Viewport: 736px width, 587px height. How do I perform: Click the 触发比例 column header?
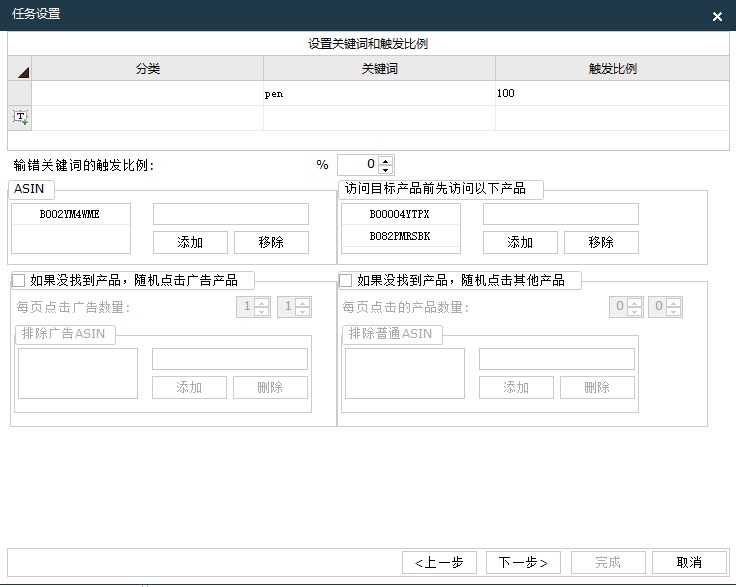click(x=612, y=69)
